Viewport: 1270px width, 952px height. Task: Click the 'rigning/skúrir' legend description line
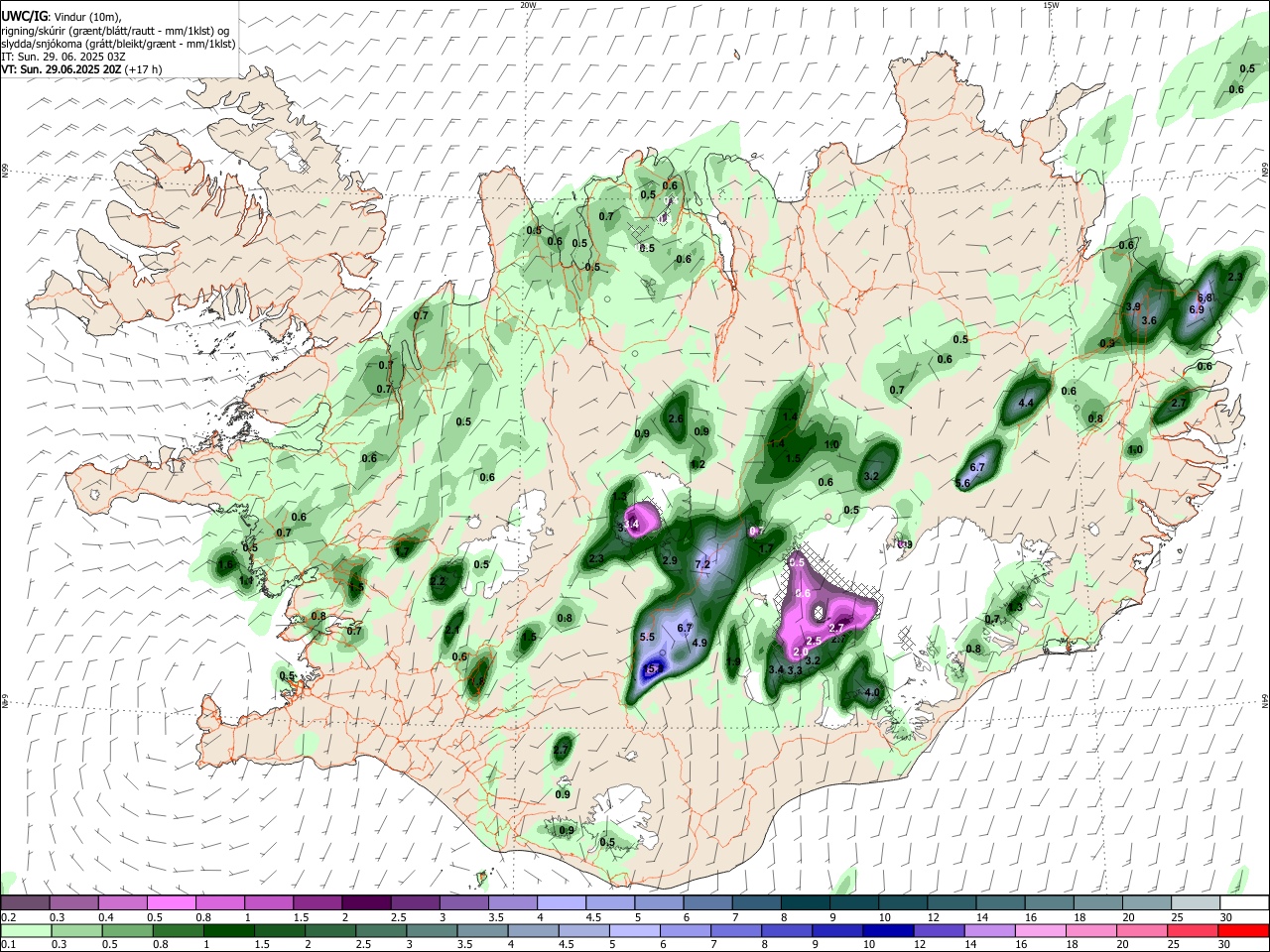[x=114, y=31]
